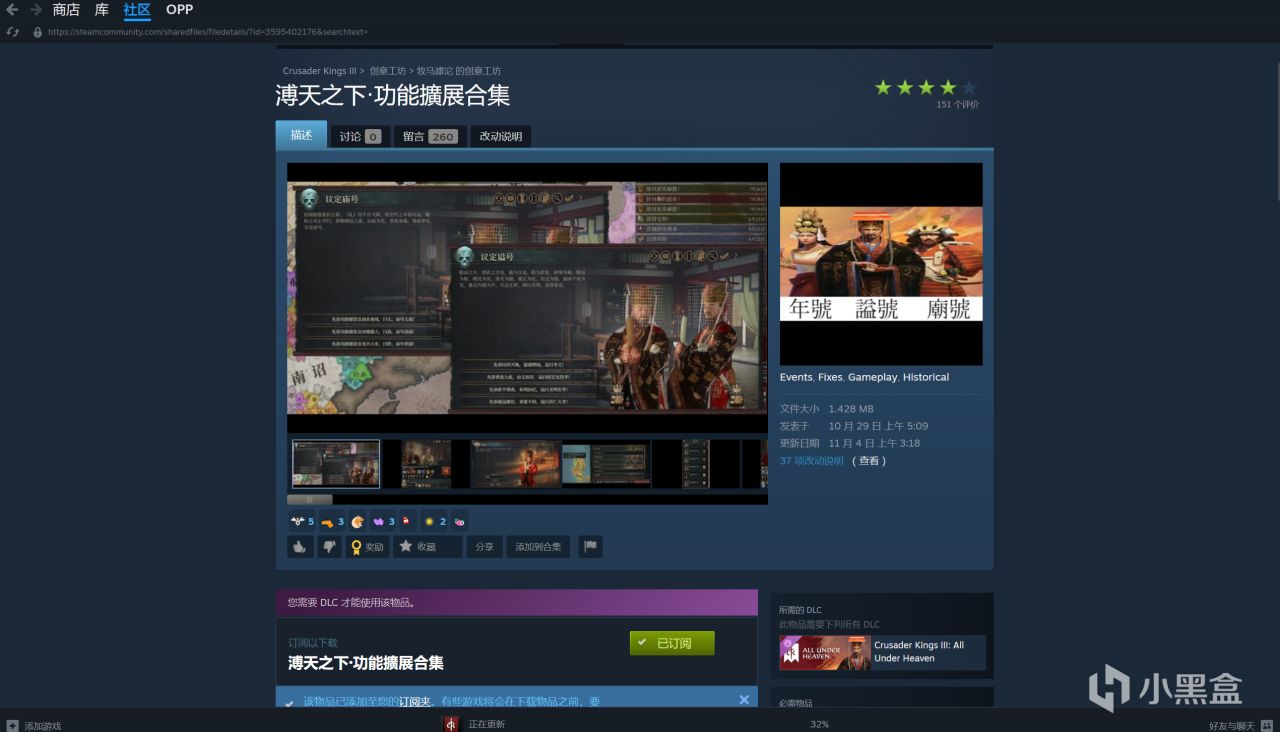Open downloads via 正在更新 status
1280x732 pixels.
487,725
